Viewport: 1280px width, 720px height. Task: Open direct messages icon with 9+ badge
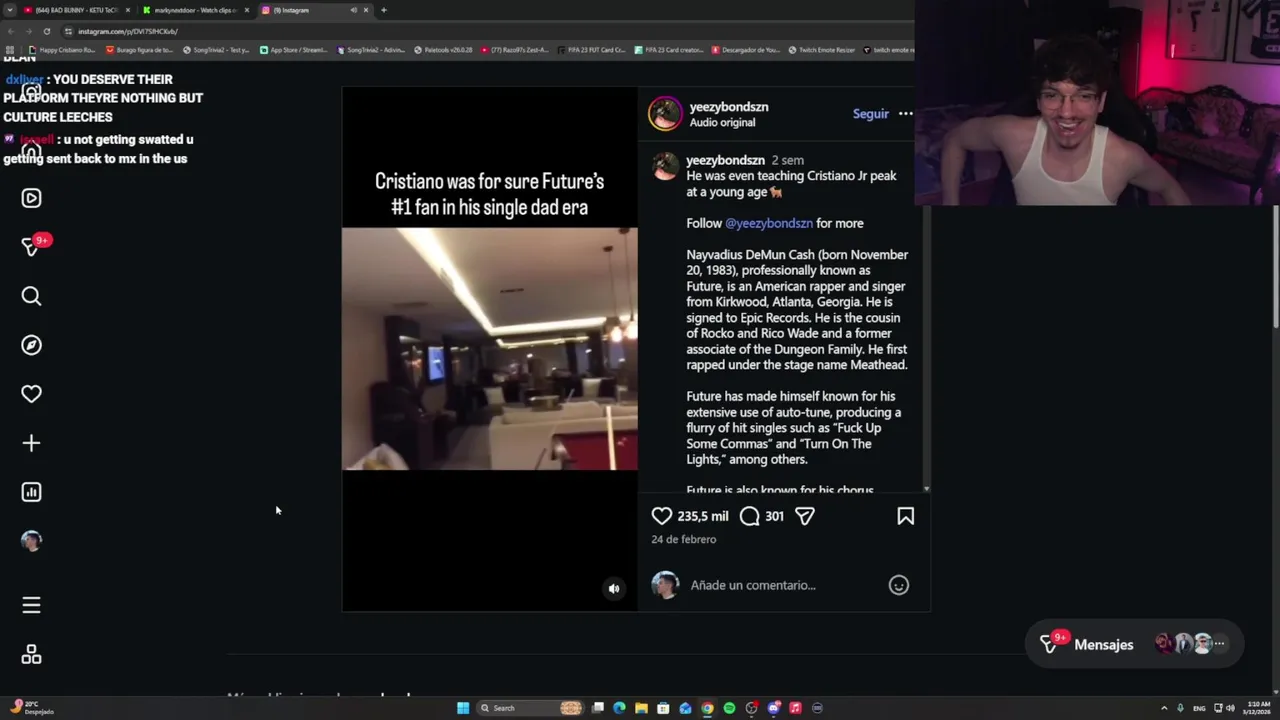pyautogui.click(x=33, y=246)
